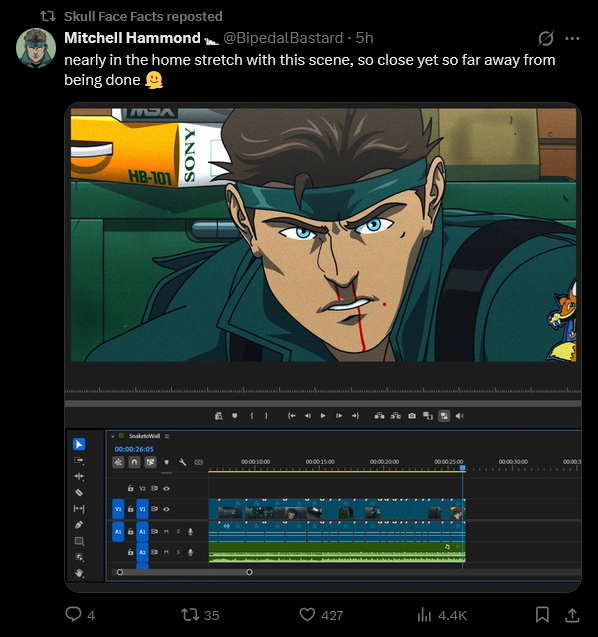The height and width of the screenshot is (637, 598).
Task: Click the 00:00:26:05 playhead timecode
Action: [134, 449]
